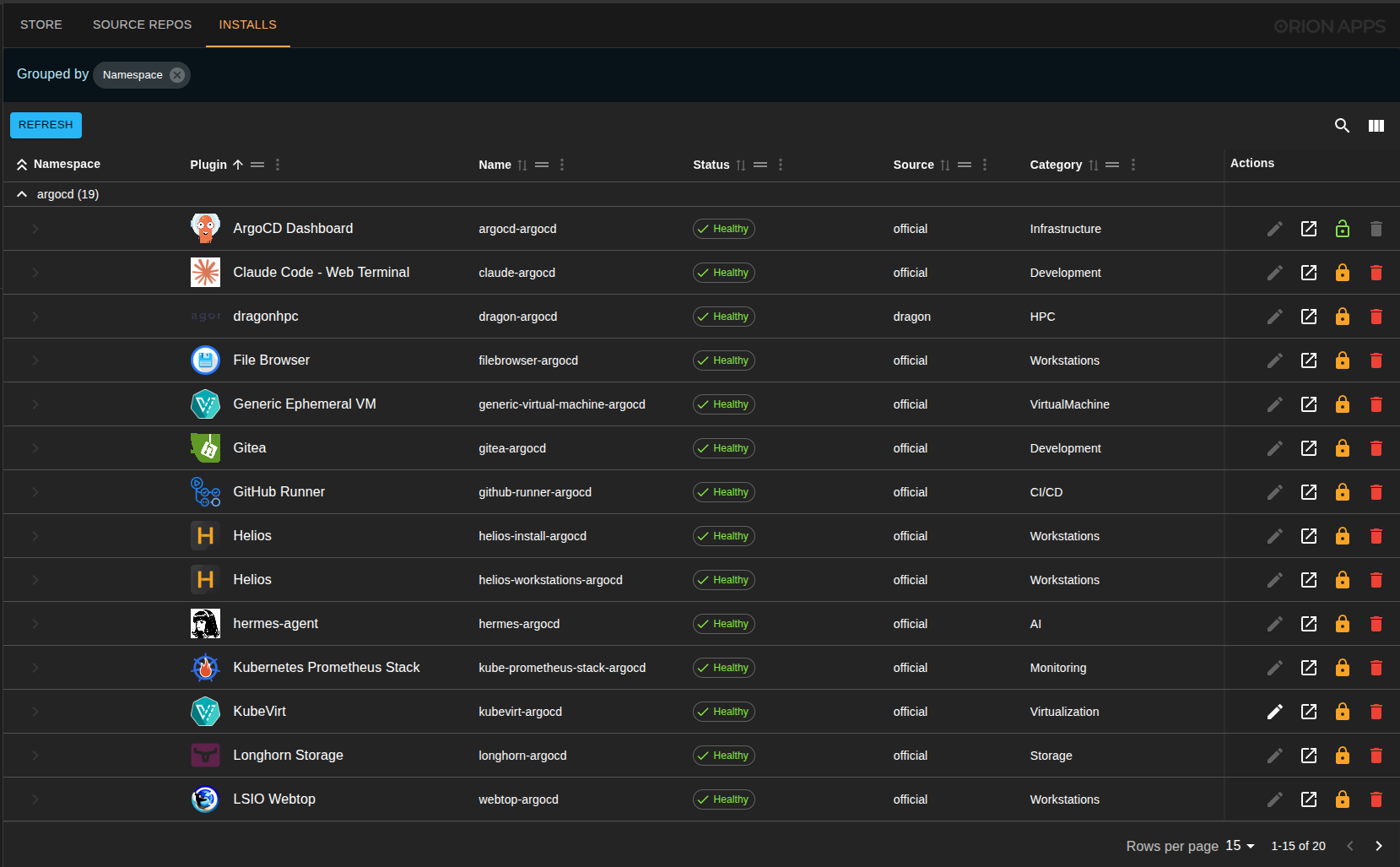Screen dimensions: 1400x867
Task: Toggle the lock for LSIO Webtop
Action: pos(1343,799)
